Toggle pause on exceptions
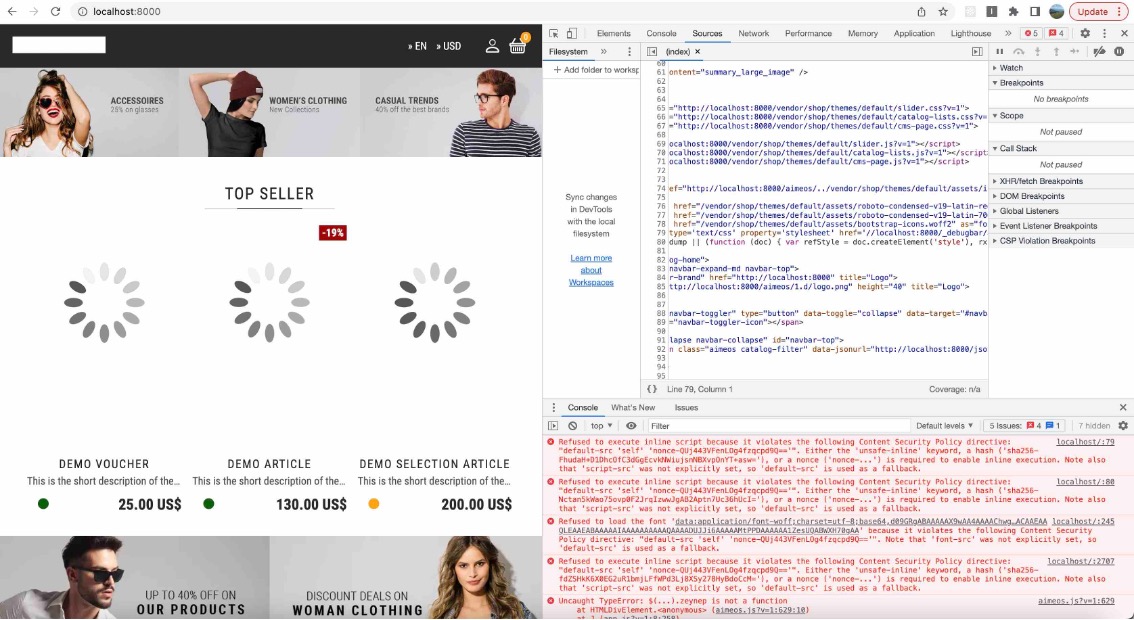Viewport: 1134px width, 620px height. [1119, 52]
